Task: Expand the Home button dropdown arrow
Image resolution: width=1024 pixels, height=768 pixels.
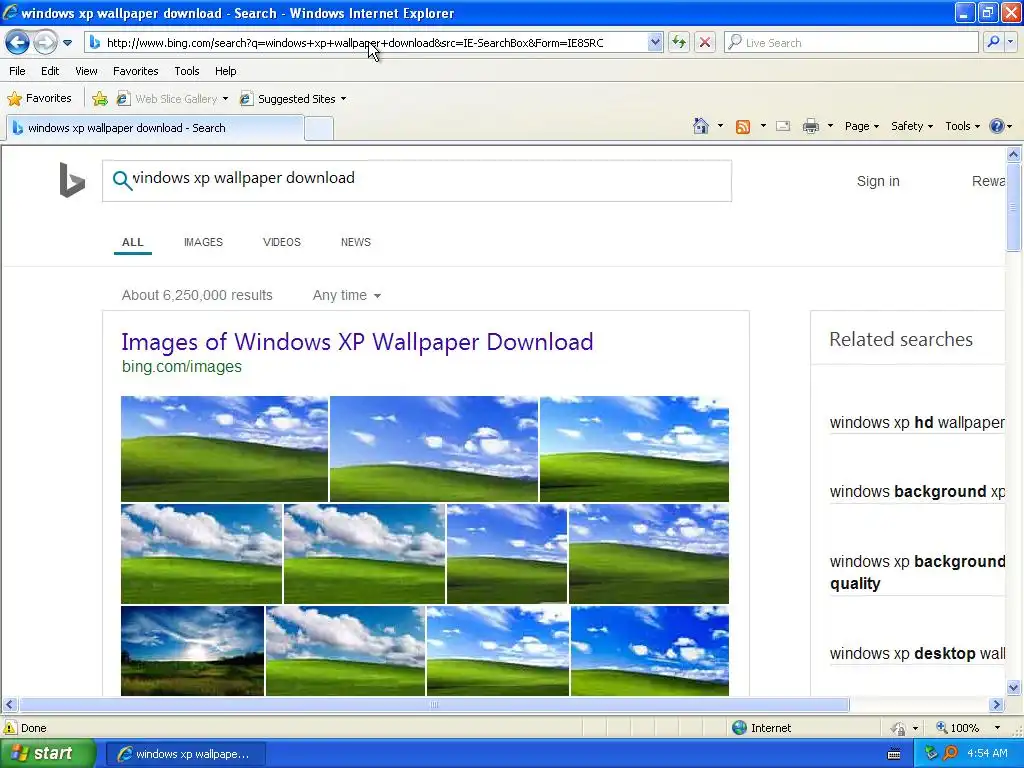Action: [720, 126]
